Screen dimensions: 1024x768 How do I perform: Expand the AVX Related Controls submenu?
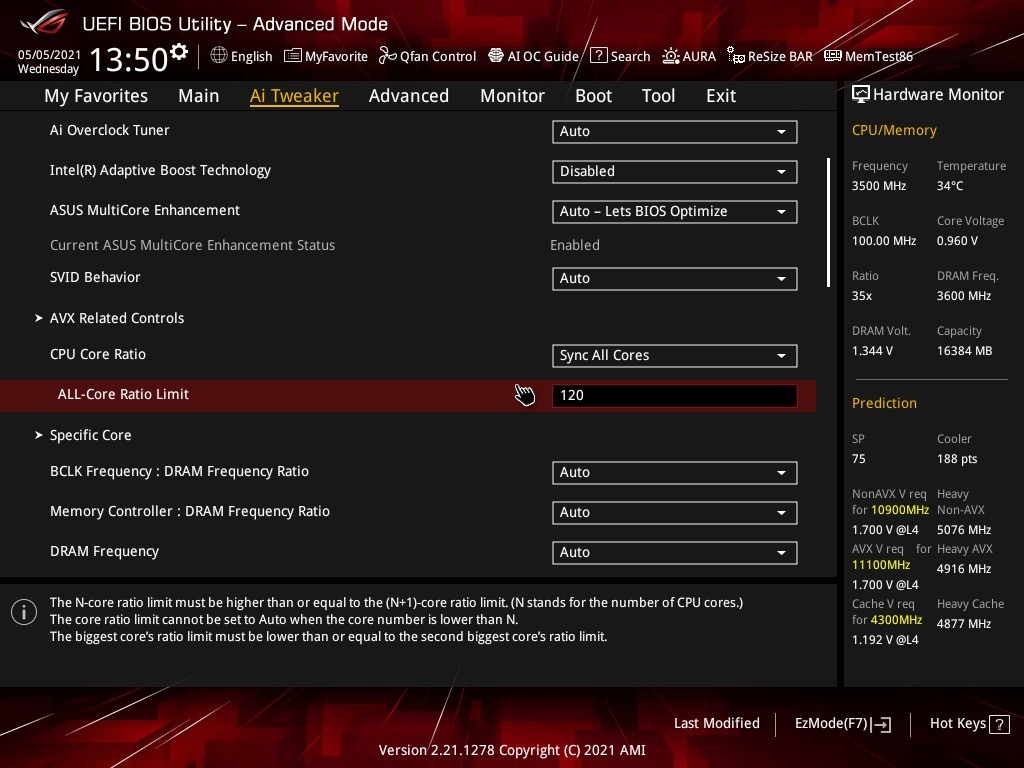point(117,318)
